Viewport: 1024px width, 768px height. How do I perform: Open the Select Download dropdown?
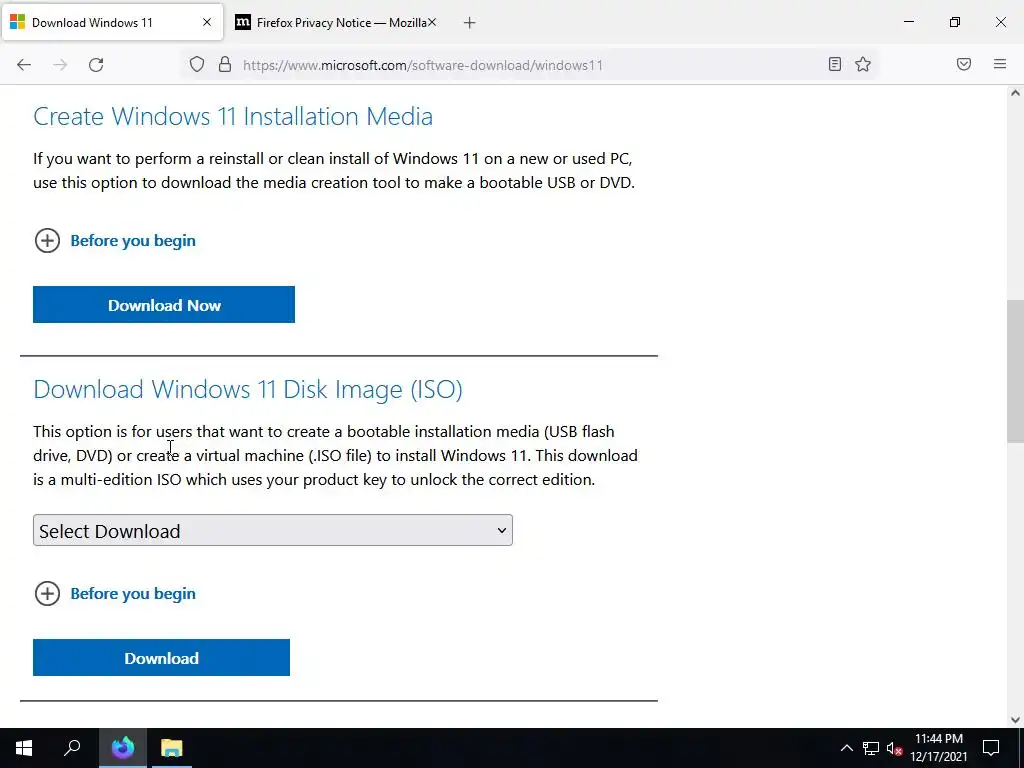[x=273, y=530]
